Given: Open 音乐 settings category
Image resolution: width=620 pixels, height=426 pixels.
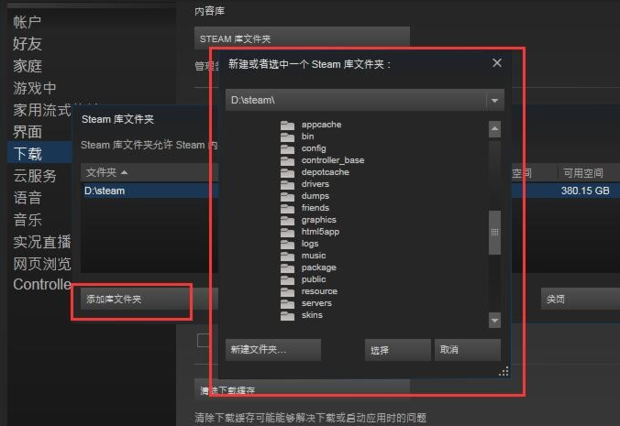Looking at the screenshot, I should click(x=27, y=220).
